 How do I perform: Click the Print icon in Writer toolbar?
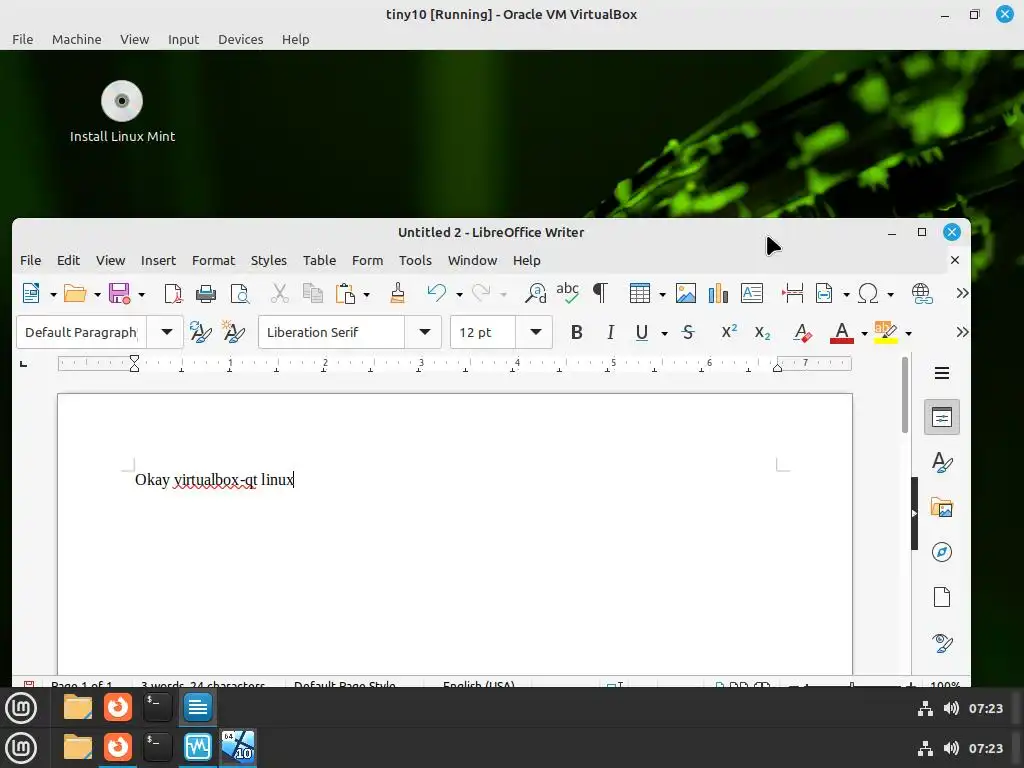click(206, 293)
